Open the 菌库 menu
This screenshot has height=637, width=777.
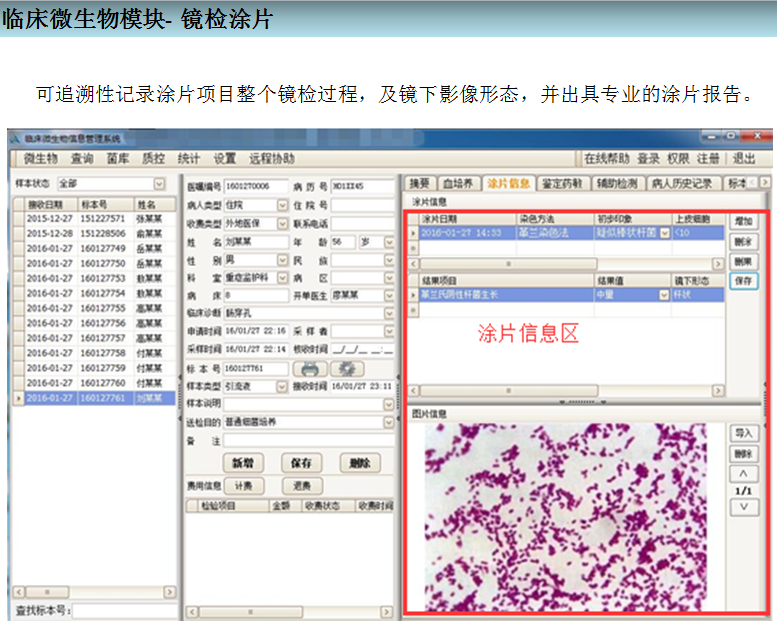click(118, 159)
